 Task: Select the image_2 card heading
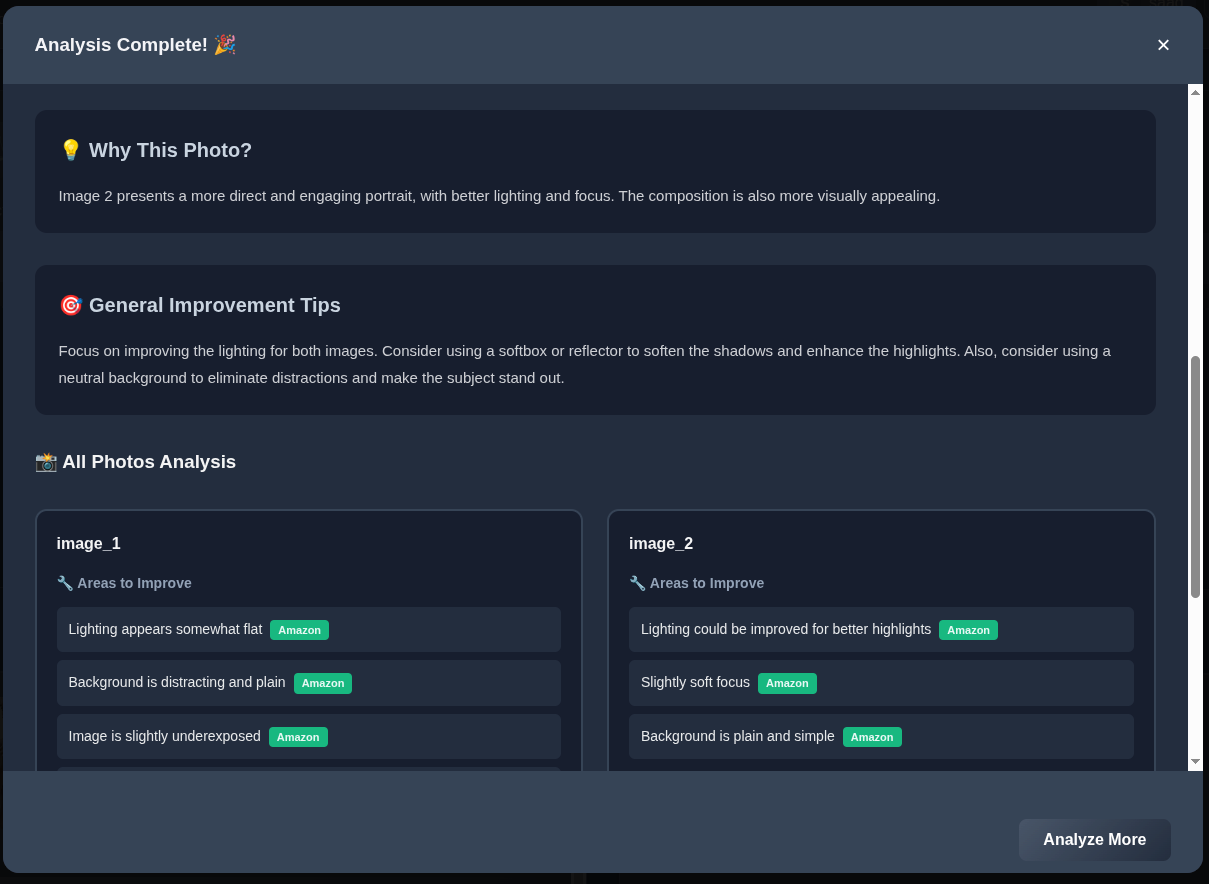point(661,544)
